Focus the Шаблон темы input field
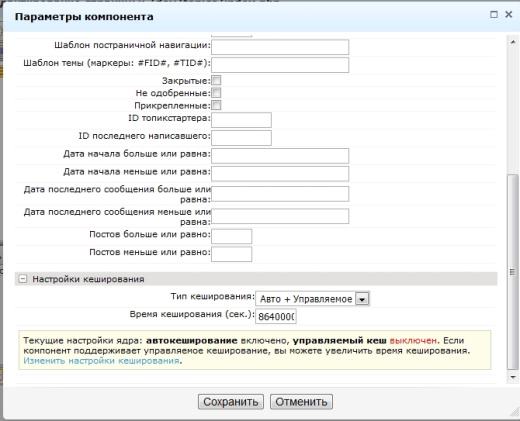The height and width of the screenshot is (421, 520). [280, 65]
